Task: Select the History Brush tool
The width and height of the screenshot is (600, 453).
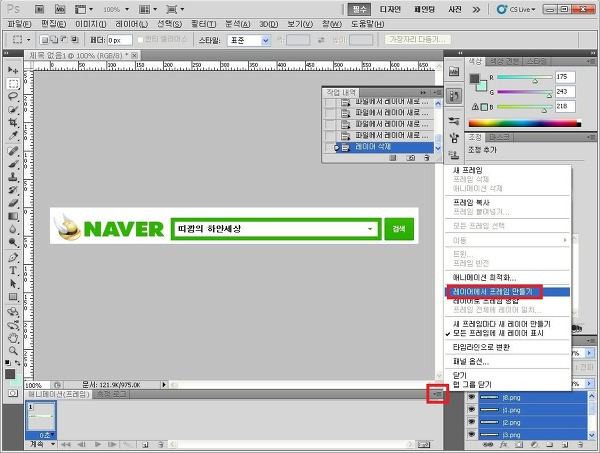Action: click(x=13, y=190)
